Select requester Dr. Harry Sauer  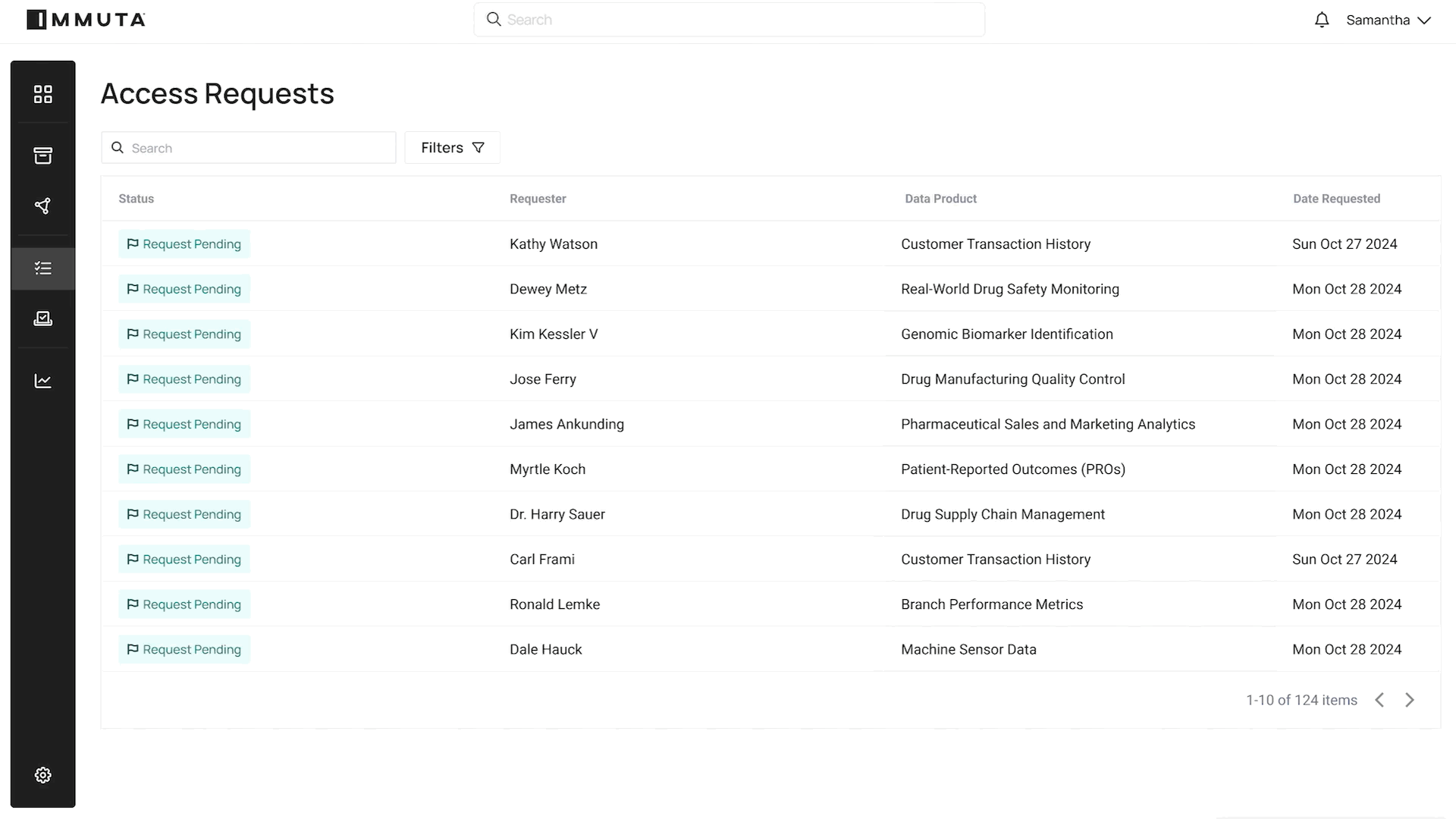coord(557,514)
